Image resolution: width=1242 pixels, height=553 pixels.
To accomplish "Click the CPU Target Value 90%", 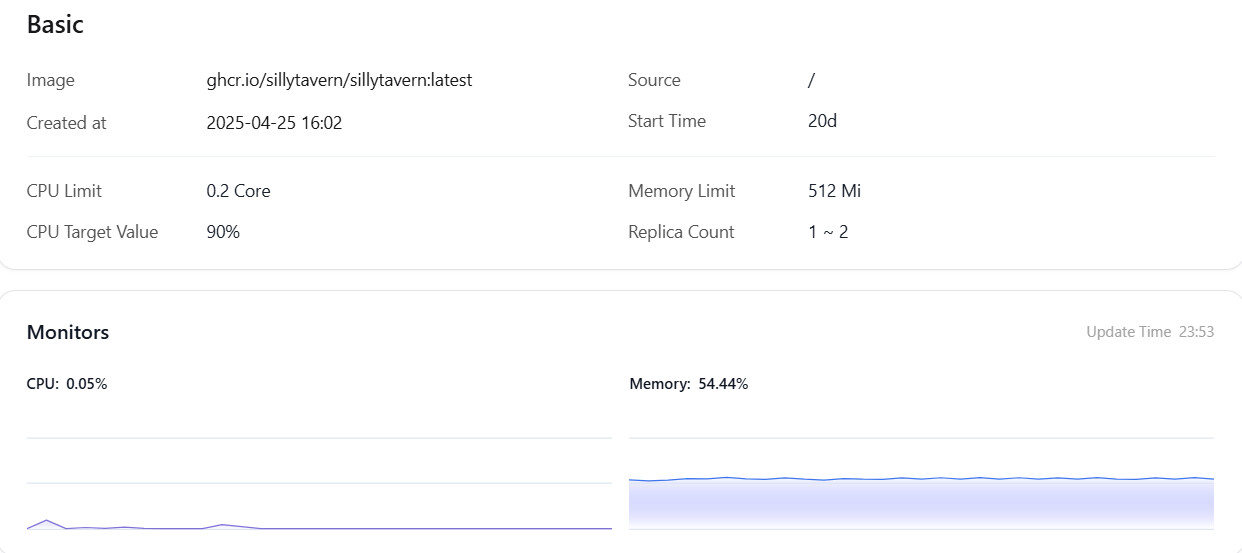I will tap(223, 232).
